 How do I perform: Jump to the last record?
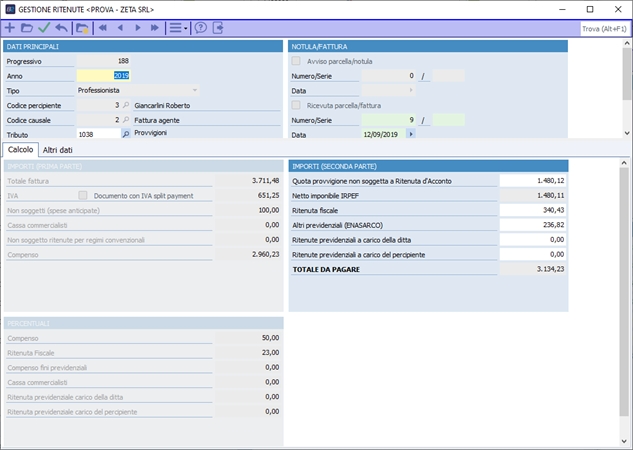(x=154, y=28)
